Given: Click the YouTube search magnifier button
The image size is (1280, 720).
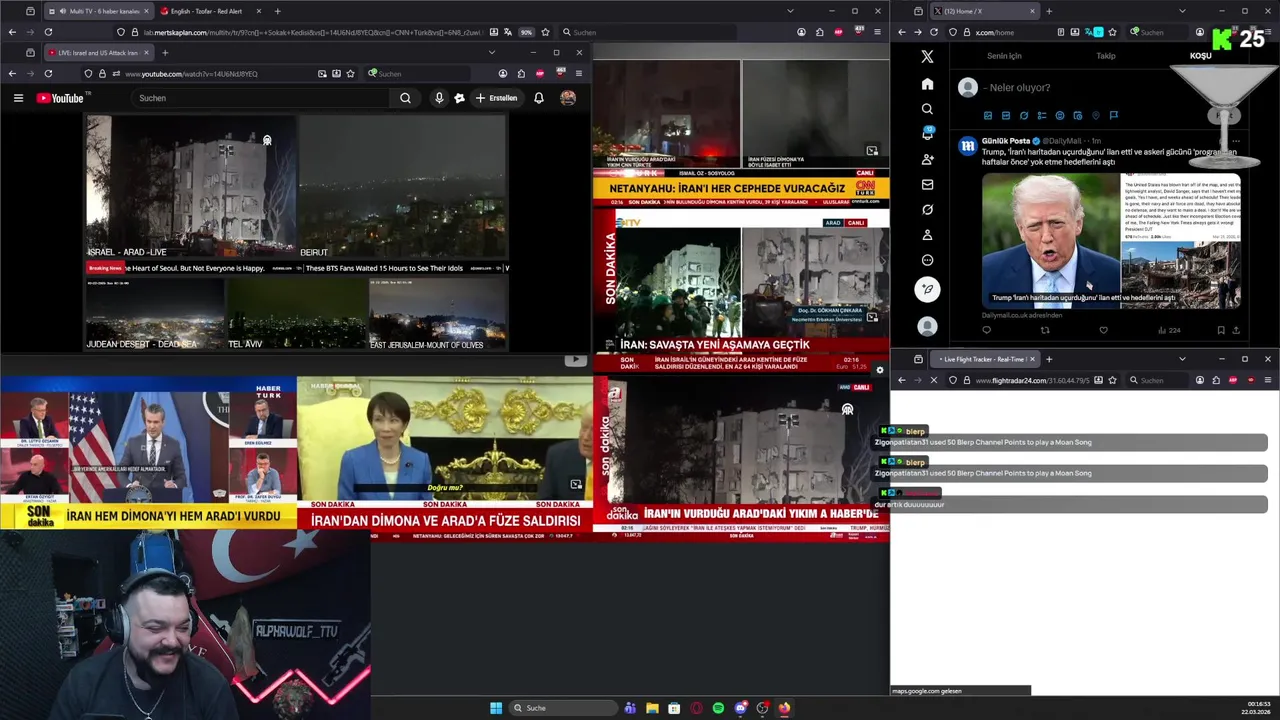Looking at the screenshot, I should 405,98.
